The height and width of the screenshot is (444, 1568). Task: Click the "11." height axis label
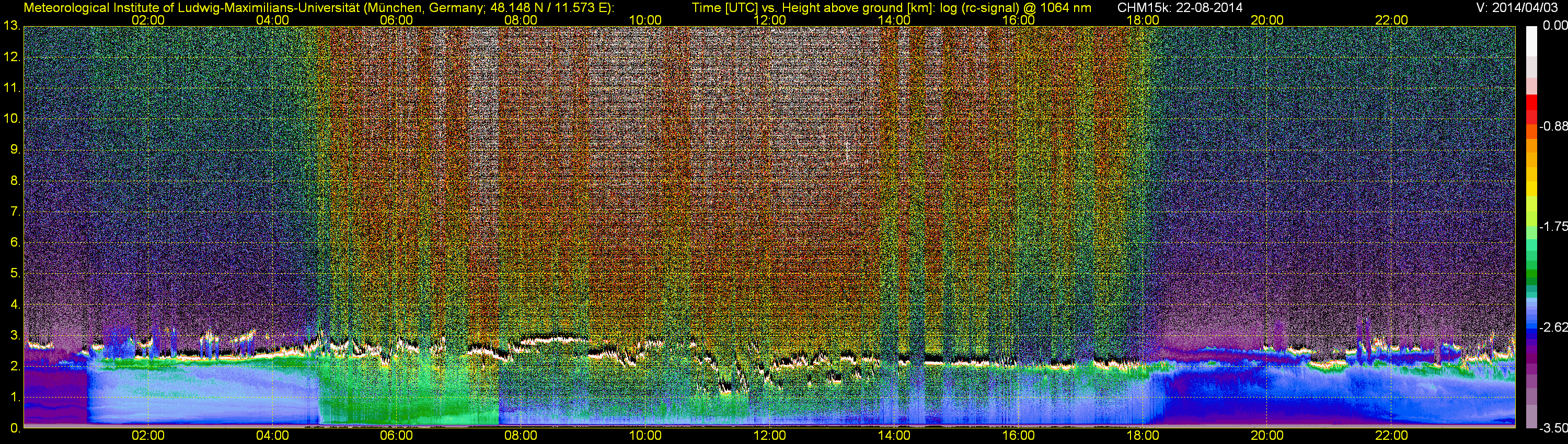(x=12, y=88)
